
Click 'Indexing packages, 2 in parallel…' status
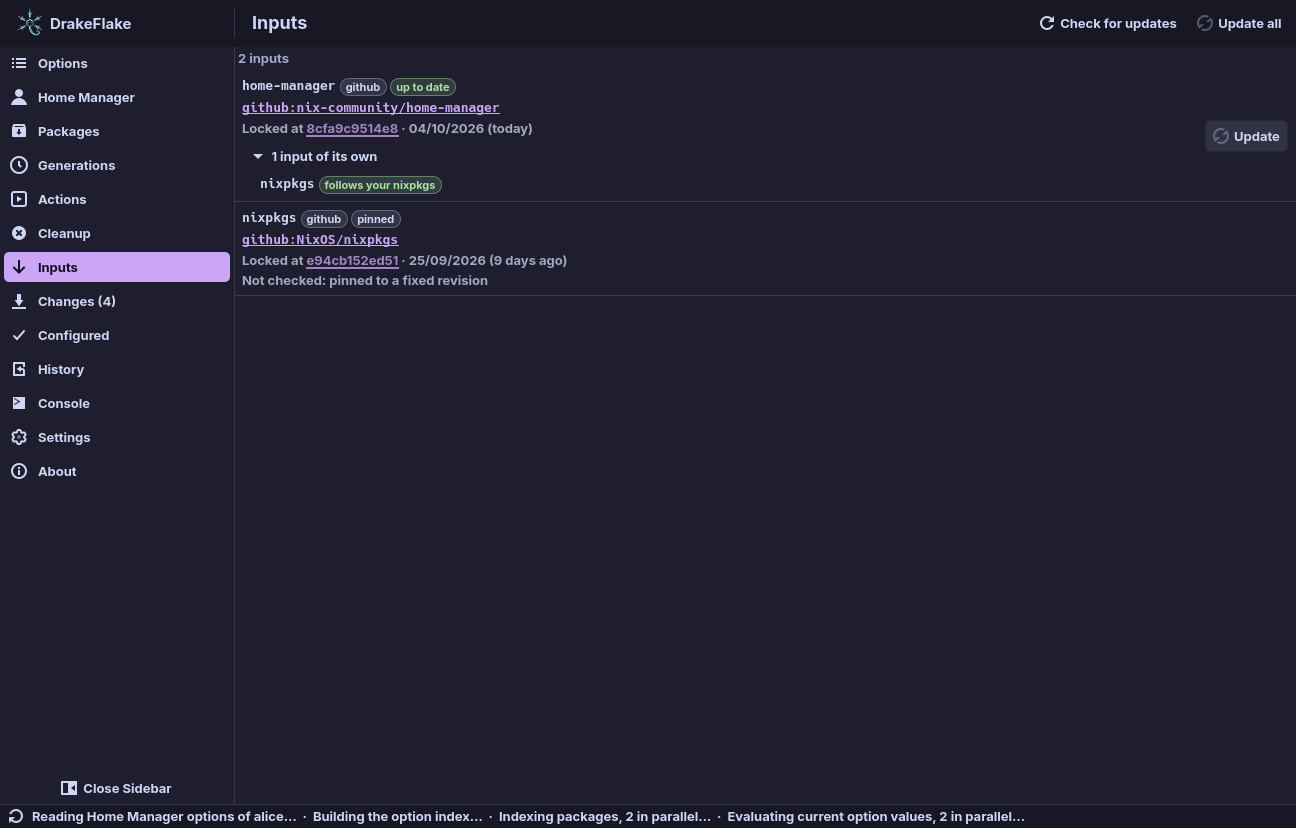[605, 816]
